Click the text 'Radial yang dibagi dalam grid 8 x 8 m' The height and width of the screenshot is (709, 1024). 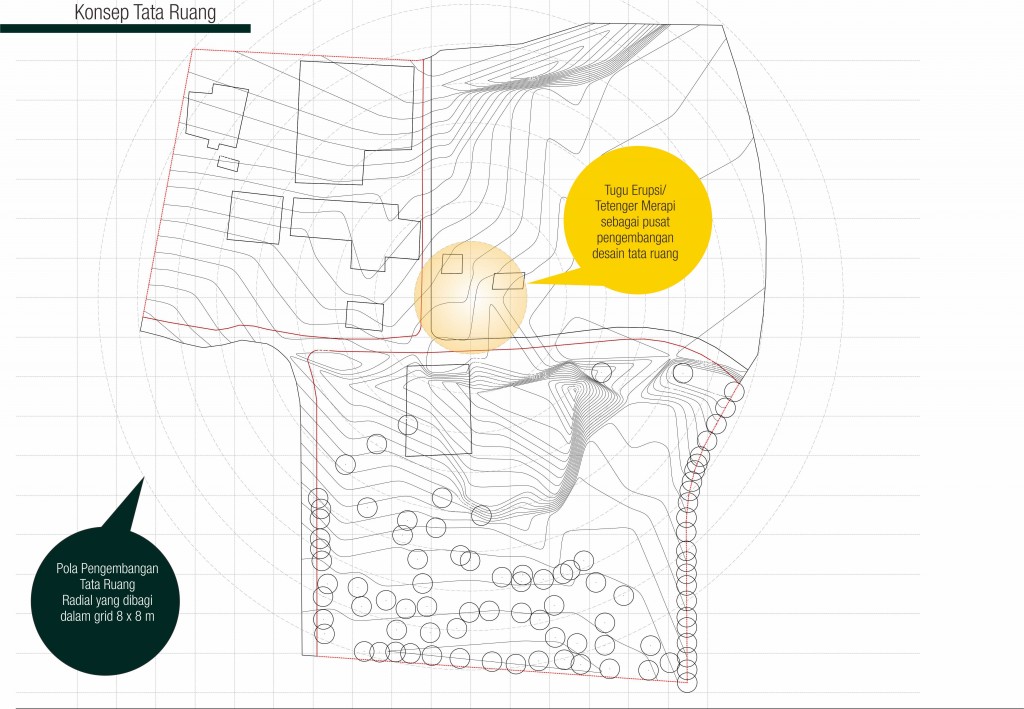click(107, 608)
